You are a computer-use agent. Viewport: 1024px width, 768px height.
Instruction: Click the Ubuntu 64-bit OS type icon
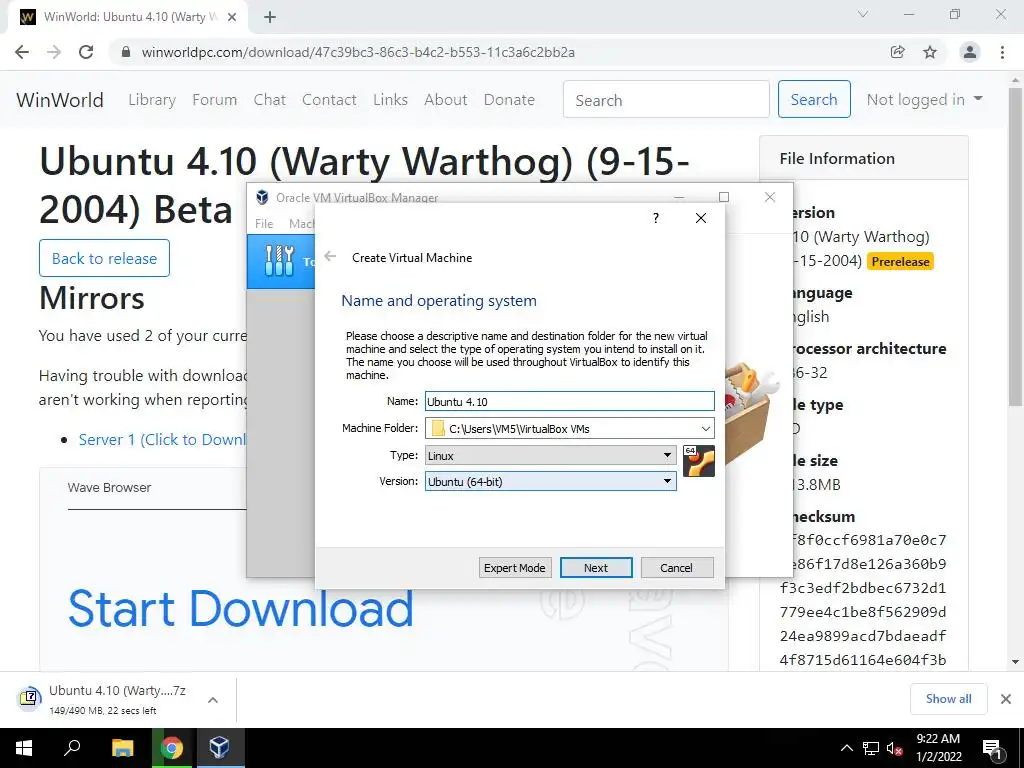pyautogui.click(x=698, y=461)
